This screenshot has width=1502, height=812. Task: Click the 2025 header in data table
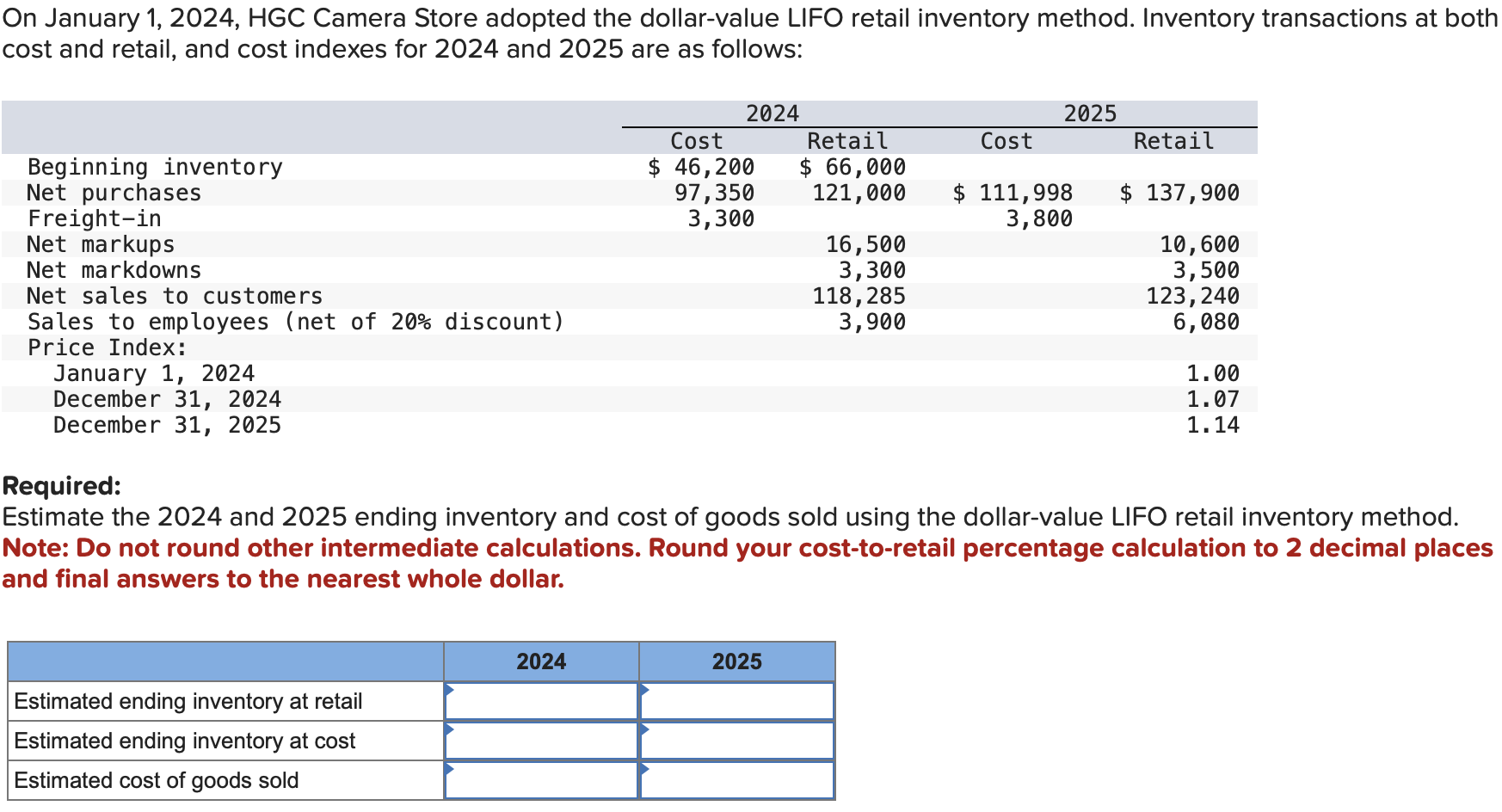1090,114
